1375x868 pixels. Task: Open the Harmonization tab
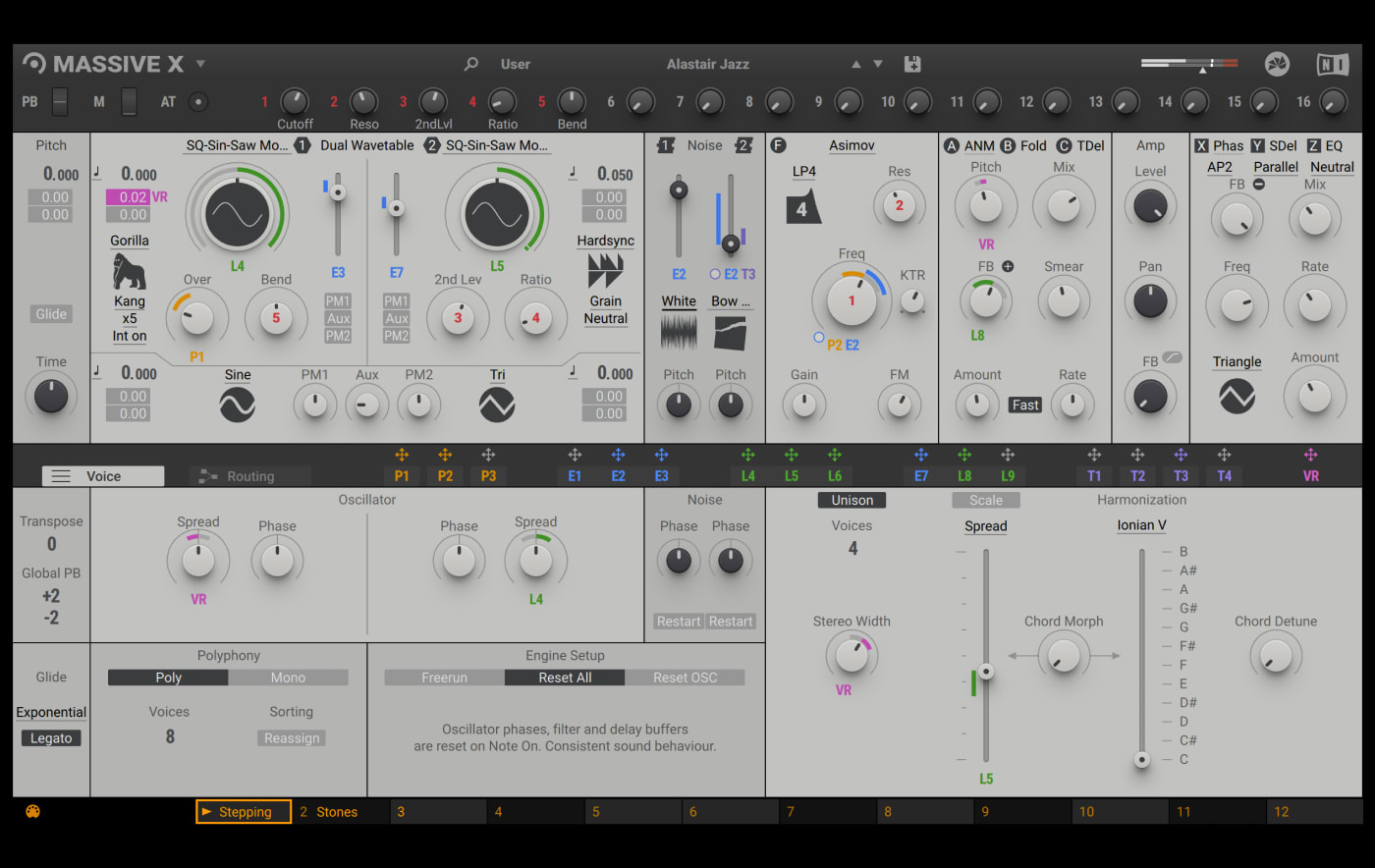tap(1141, 500)
